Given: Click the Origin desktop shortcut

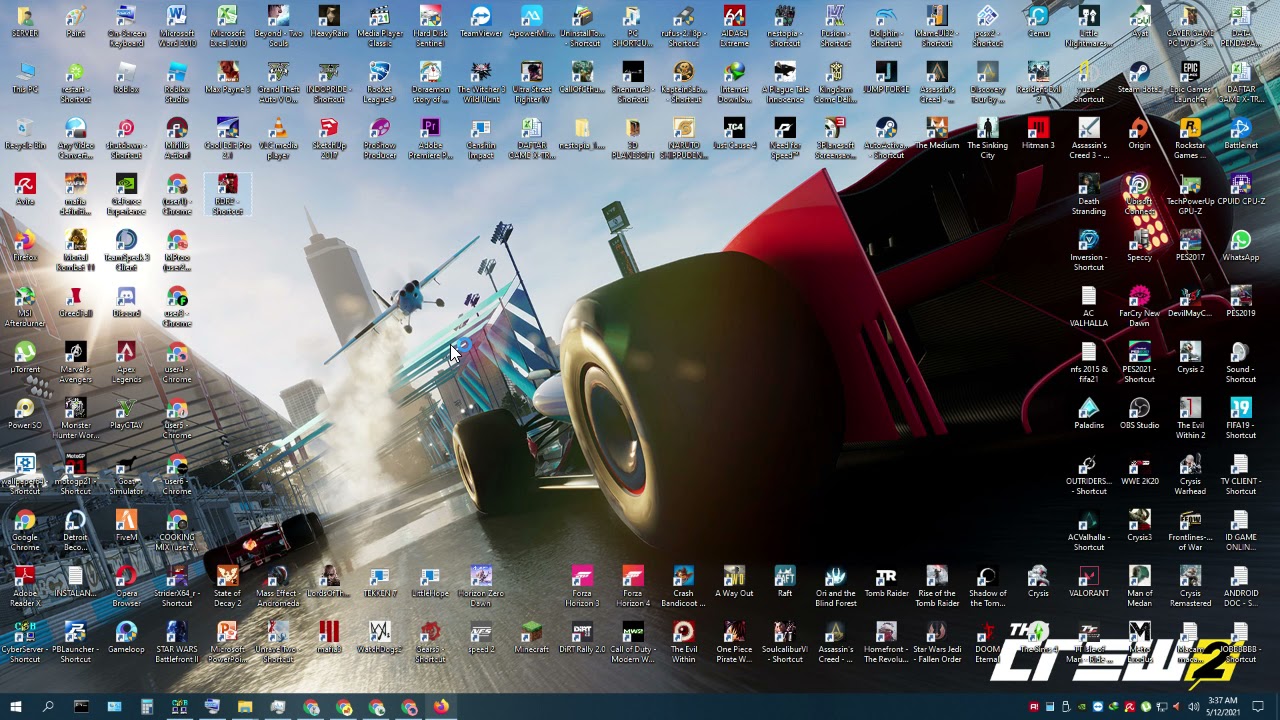Looking at the screenshot, I should pos(1139,135).
